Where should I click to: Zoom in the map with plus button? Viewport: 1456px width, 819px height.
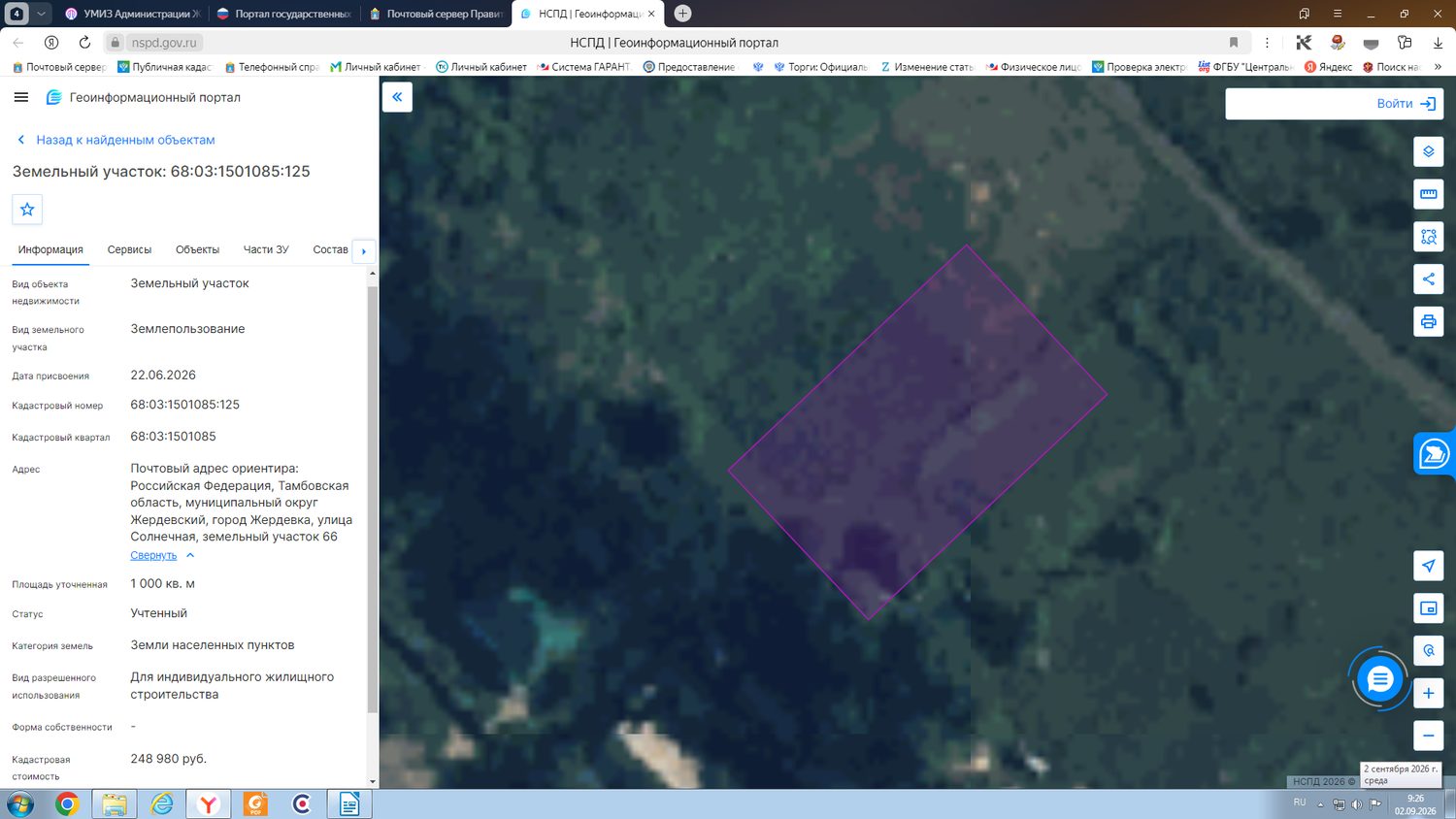(x=1429, y=693)
